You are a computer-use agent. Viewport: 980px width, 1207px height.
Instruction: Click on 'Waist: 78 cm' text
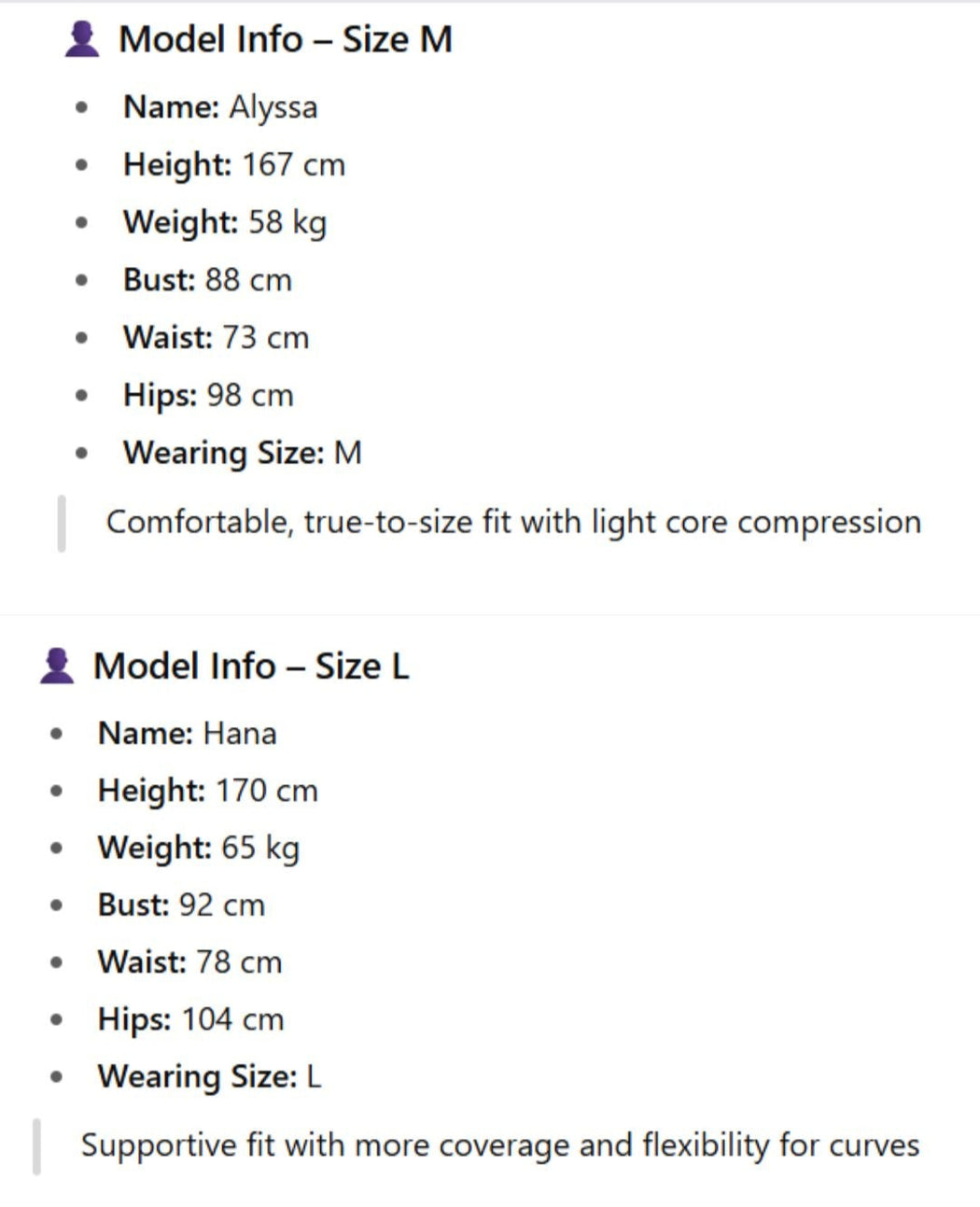(189, 962)
